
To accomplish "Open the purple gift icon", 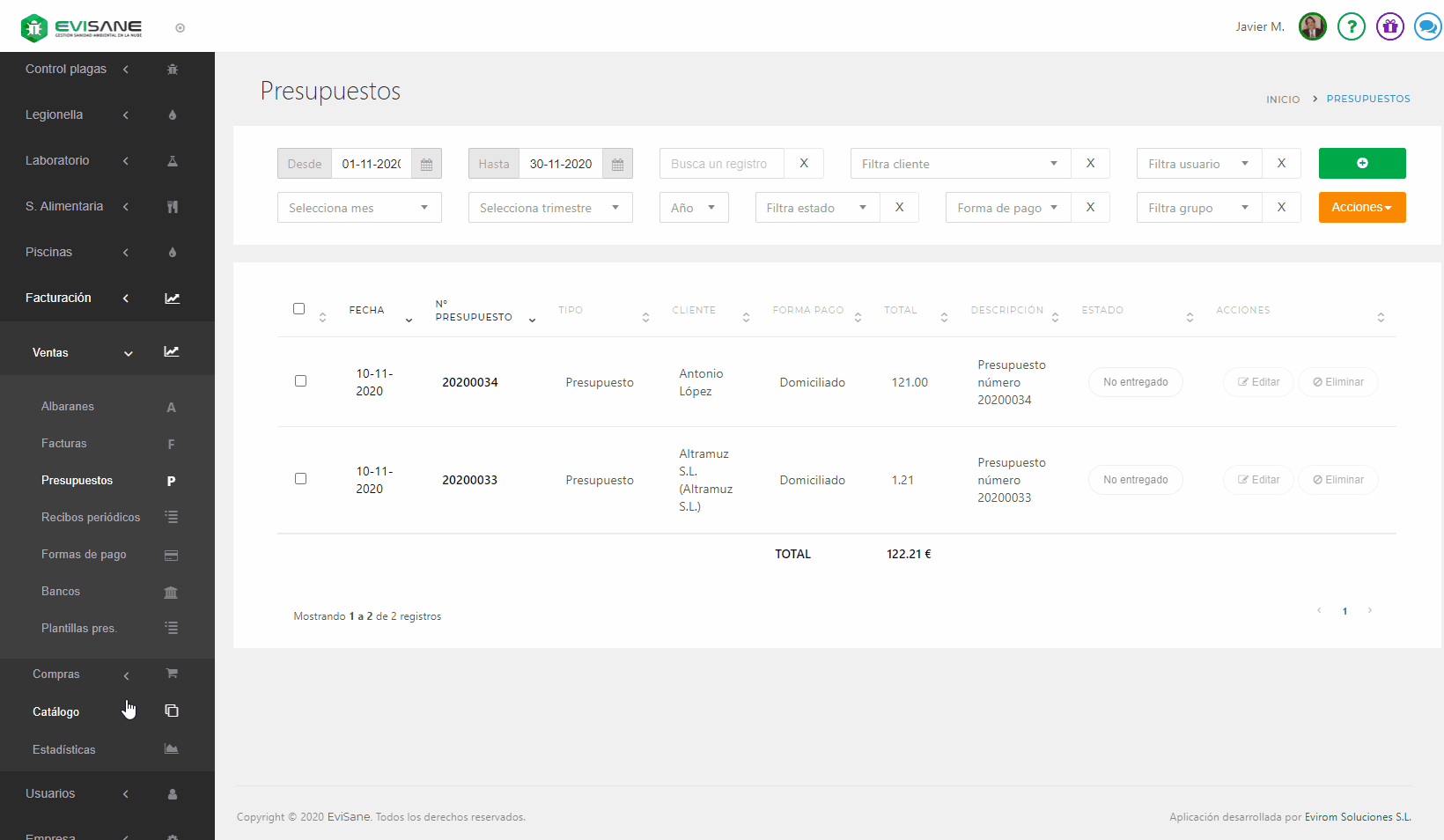I will pos(1389,26).
